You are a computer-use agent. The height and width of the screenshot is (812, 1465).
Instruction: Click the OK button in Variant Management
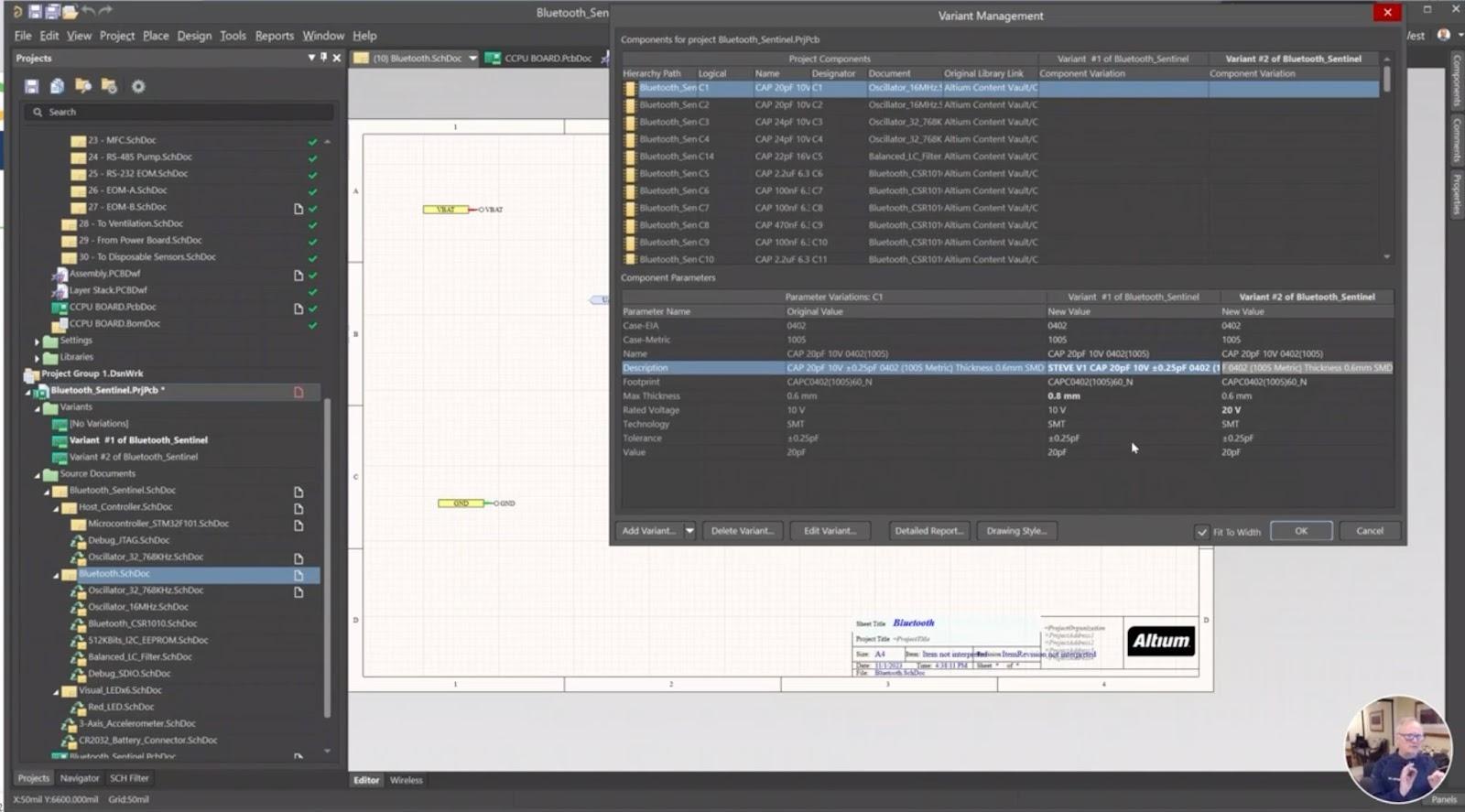(1300, 531)
